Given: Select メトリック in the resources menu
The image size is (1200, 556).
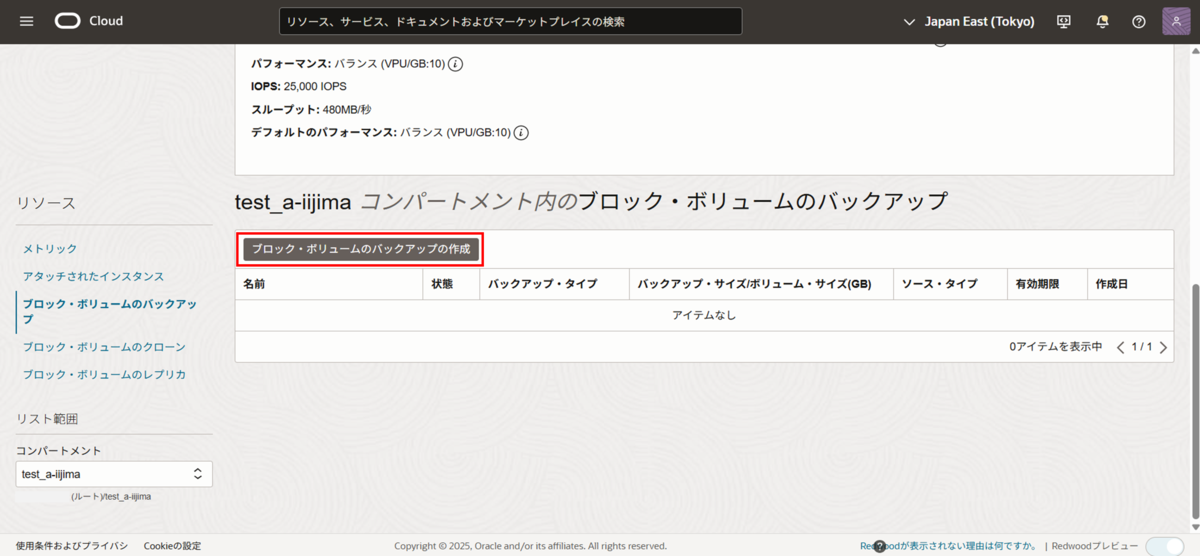Looking at the screenshot, I should [50, 248].
